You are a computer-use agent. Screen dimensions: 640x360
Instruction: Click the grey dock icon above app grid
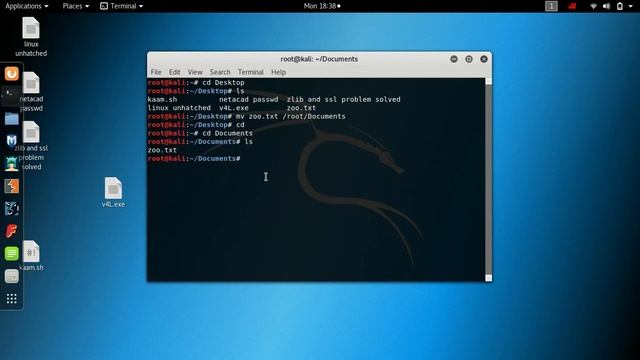tap(11, 276)
